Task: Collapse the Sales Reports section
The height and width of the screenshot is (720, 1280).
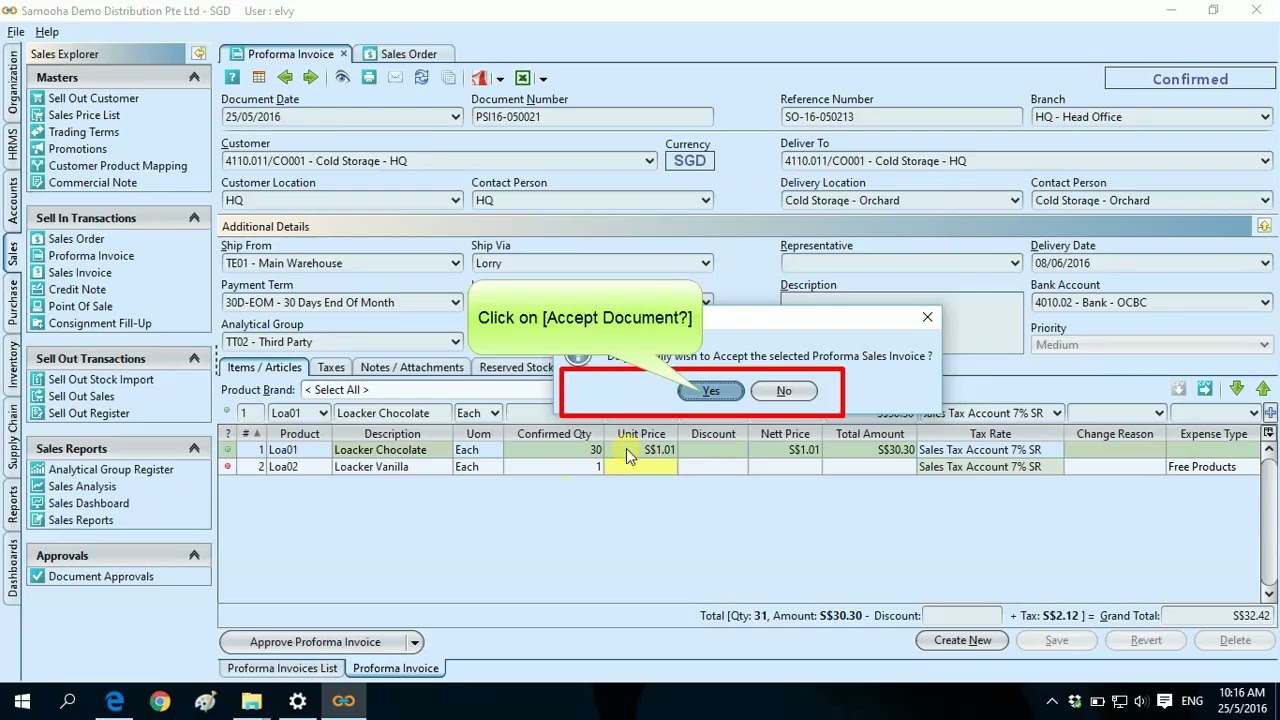Action: pyautogui.click(x=194, y=448)
